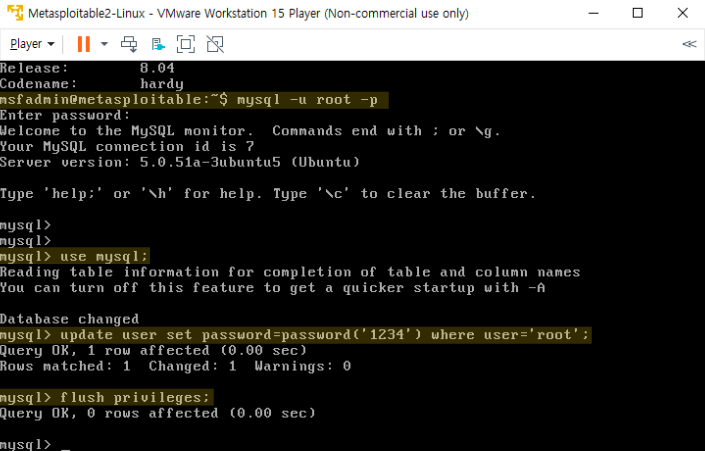Click the 'use mysql;' command line
This screenshot has height=451, width=705.
pyautogui.click(x=75, y=257)
